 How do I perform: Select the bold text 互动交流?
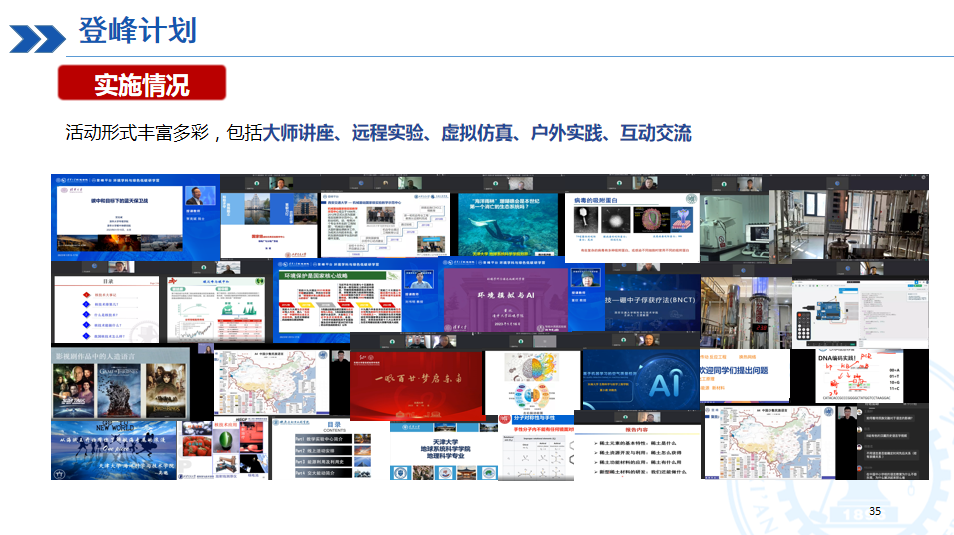point(656,133)
